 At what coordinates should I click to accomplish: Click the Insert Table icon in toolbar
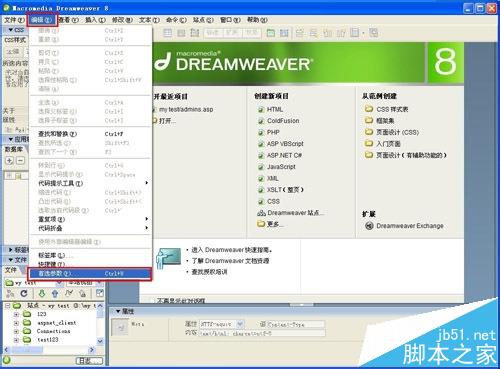pyautogui.click(x=167, y=33)
